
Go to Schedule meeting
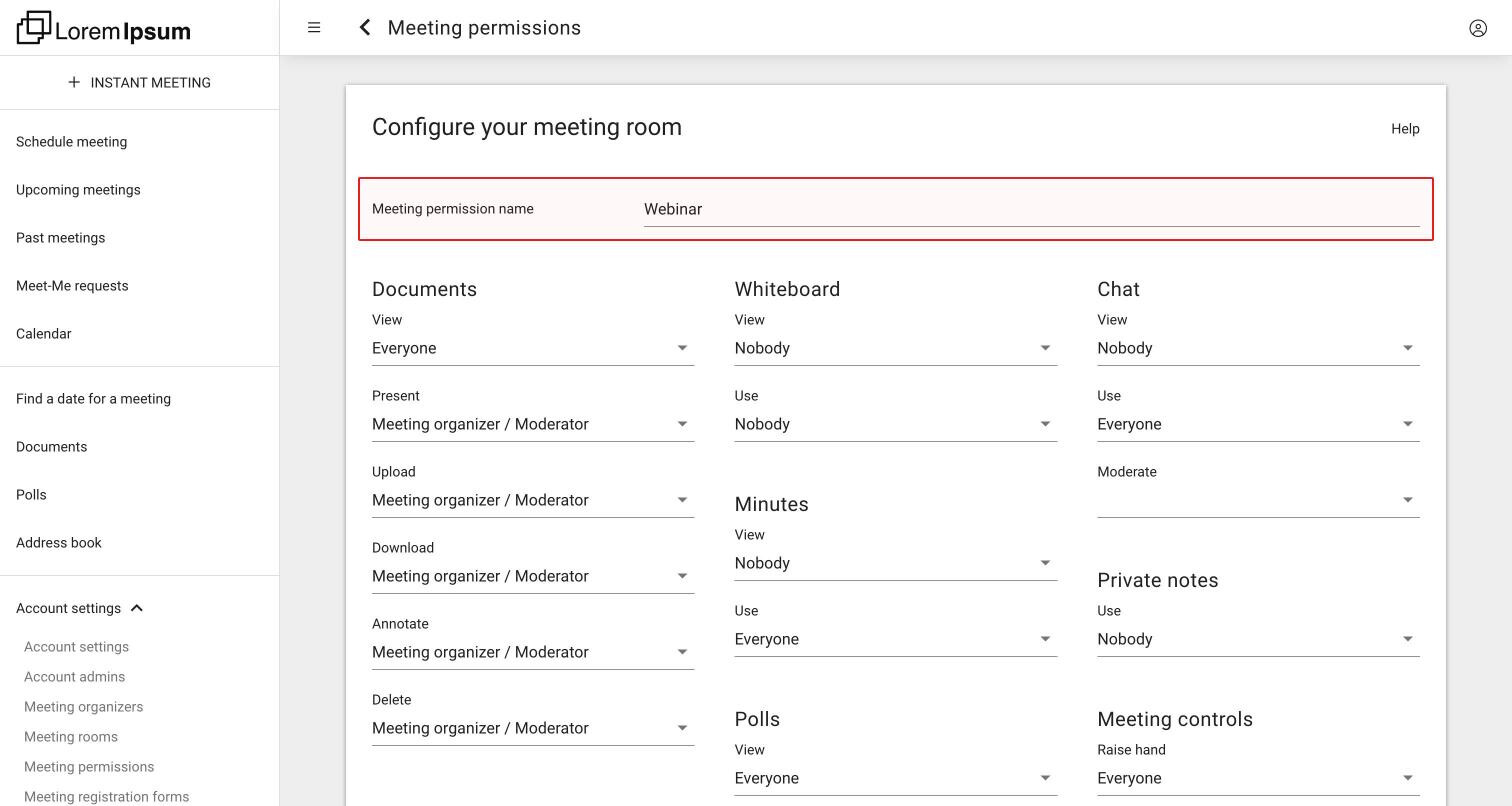(x=71, y=142)
